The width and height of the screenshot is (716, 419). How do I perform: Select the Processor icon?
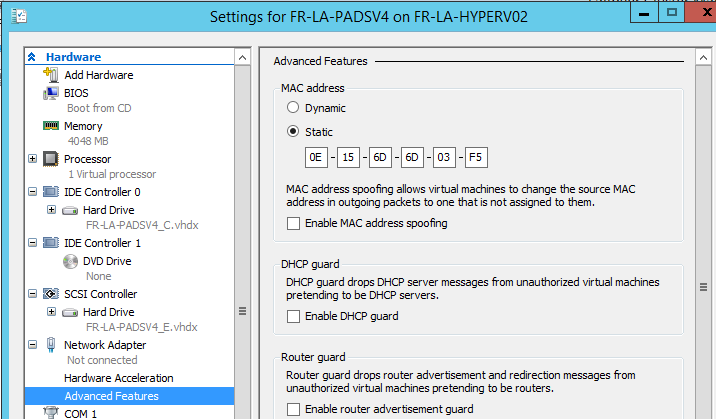pyautogui.click(x=52, y=159)
